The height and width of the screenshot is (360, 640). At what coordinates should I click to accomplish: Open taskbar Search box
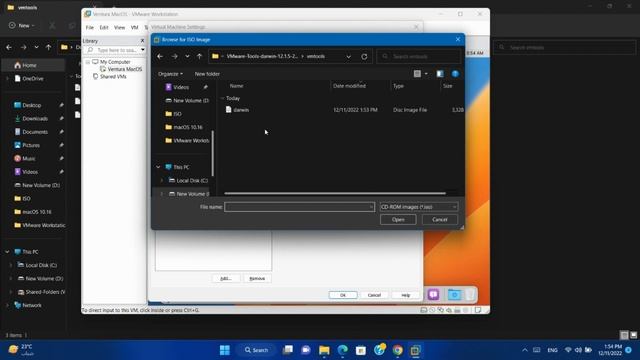tap(257, 350)
